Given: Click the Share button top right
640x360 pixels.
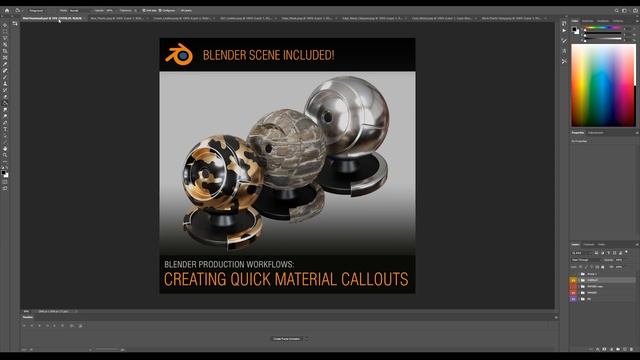Looking at the screenshot, I should click(x=636, y=11).
